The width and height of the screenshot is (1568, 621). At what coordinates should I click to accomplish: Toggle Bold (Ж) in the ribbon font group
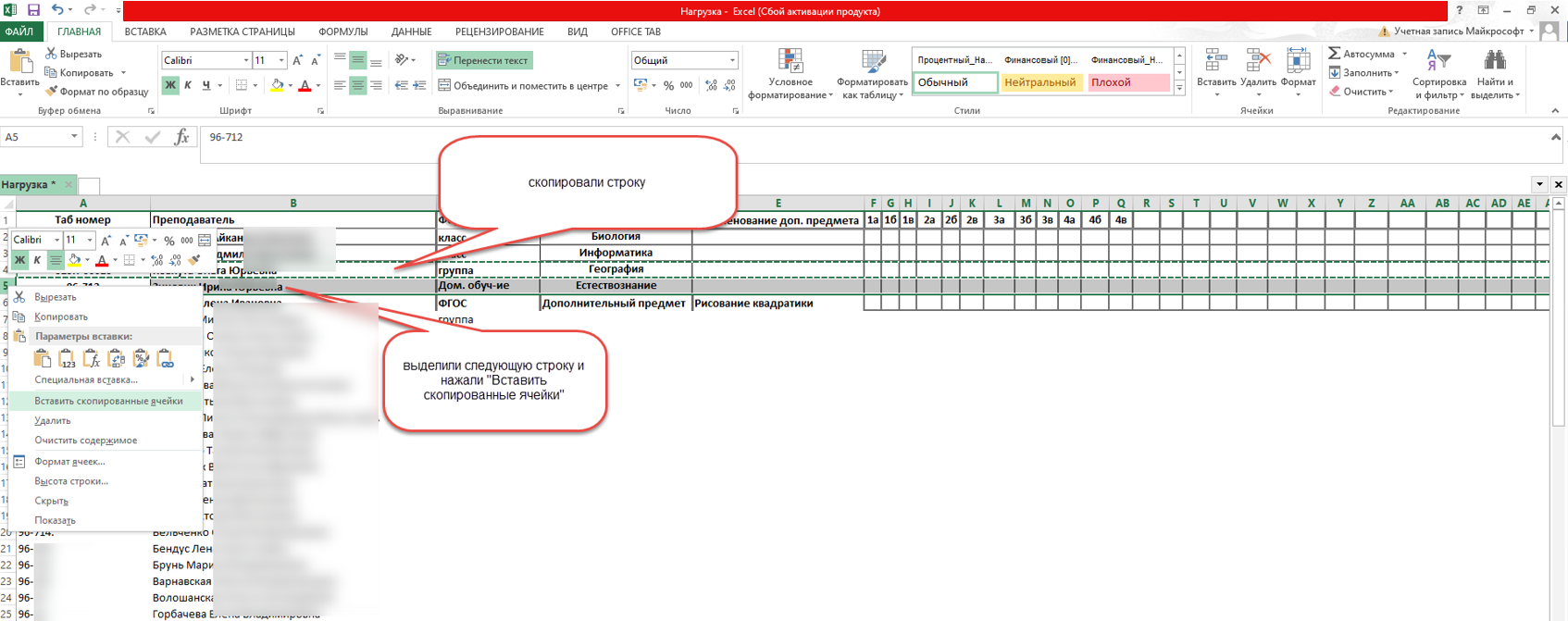(x=170, y=85)
